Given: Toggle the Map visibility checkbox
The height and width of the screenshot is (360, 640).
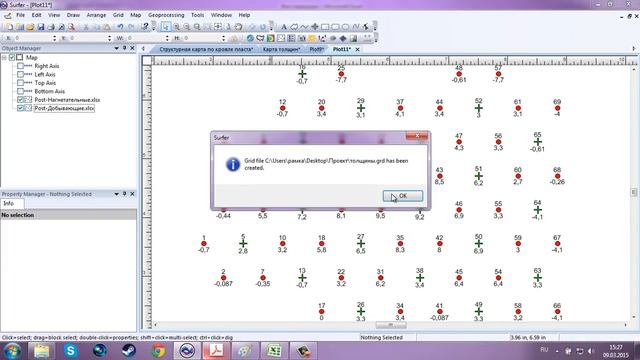Looking at the screenshot, I should click(12, 58).
